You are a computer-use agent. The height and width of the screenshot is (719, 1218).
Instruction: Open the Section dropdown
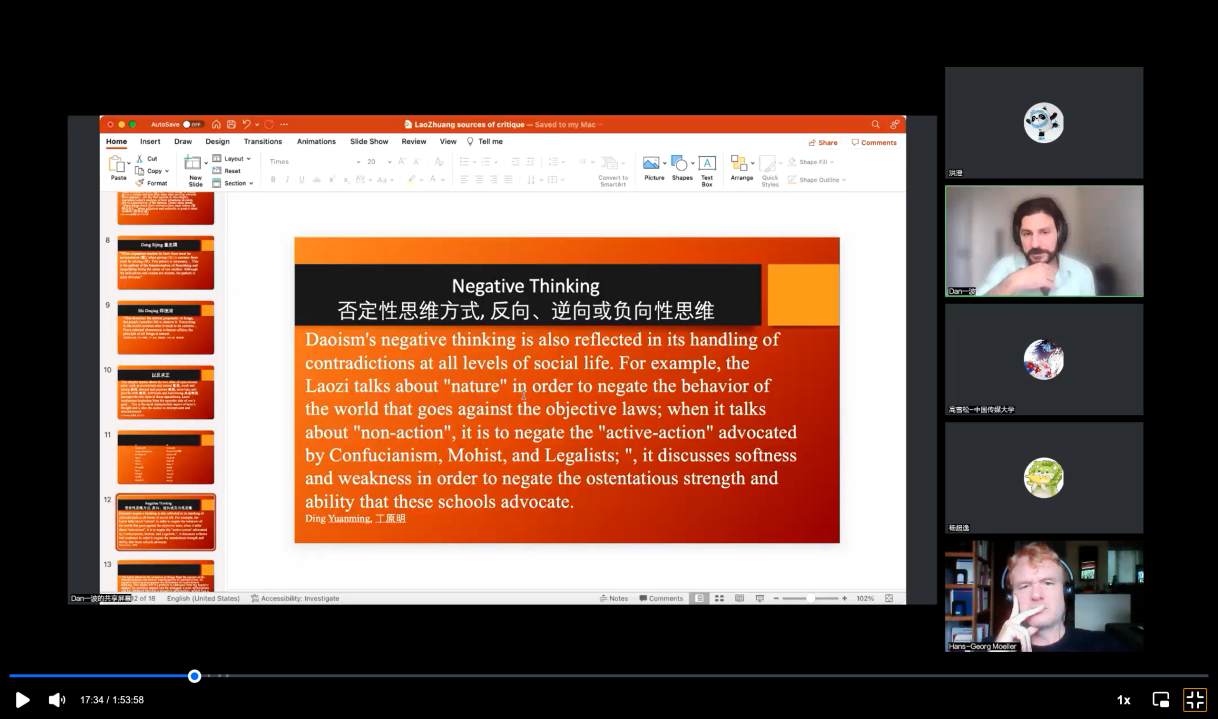tap(233, 183)
